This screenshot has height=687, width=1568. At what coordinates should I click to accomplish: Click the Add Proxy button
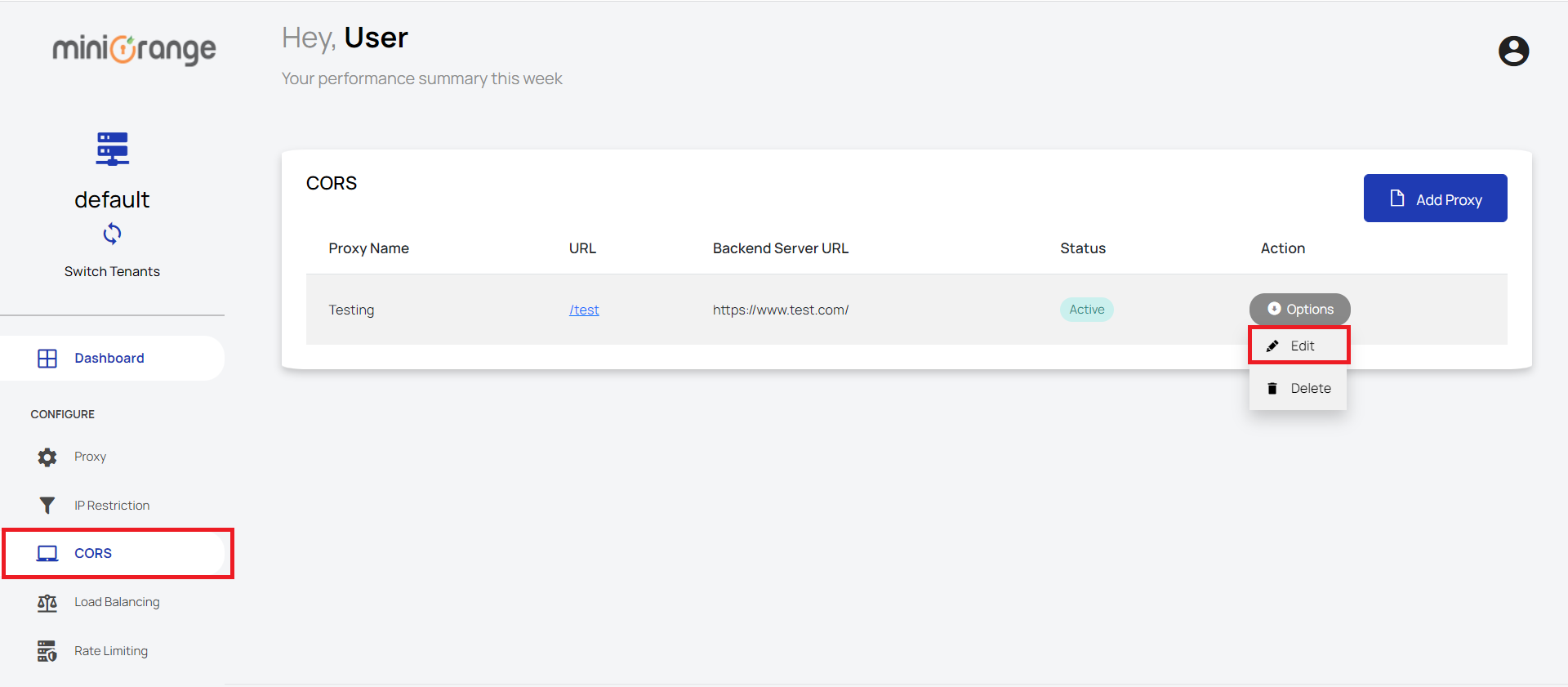1435,199
